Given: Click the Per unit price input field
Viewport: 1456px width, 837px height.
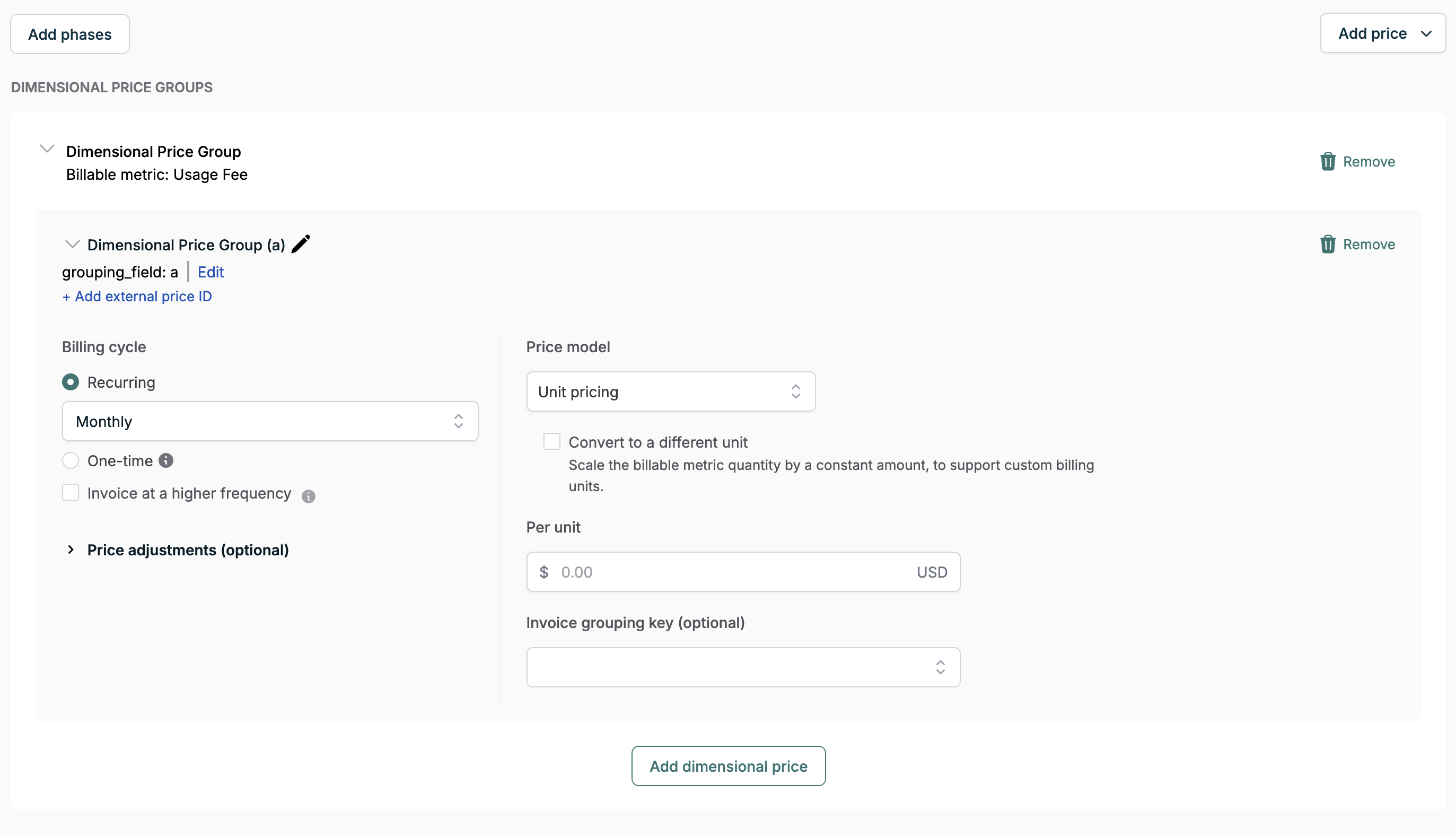Looking at the screenshot, I should tap(742, 571).
